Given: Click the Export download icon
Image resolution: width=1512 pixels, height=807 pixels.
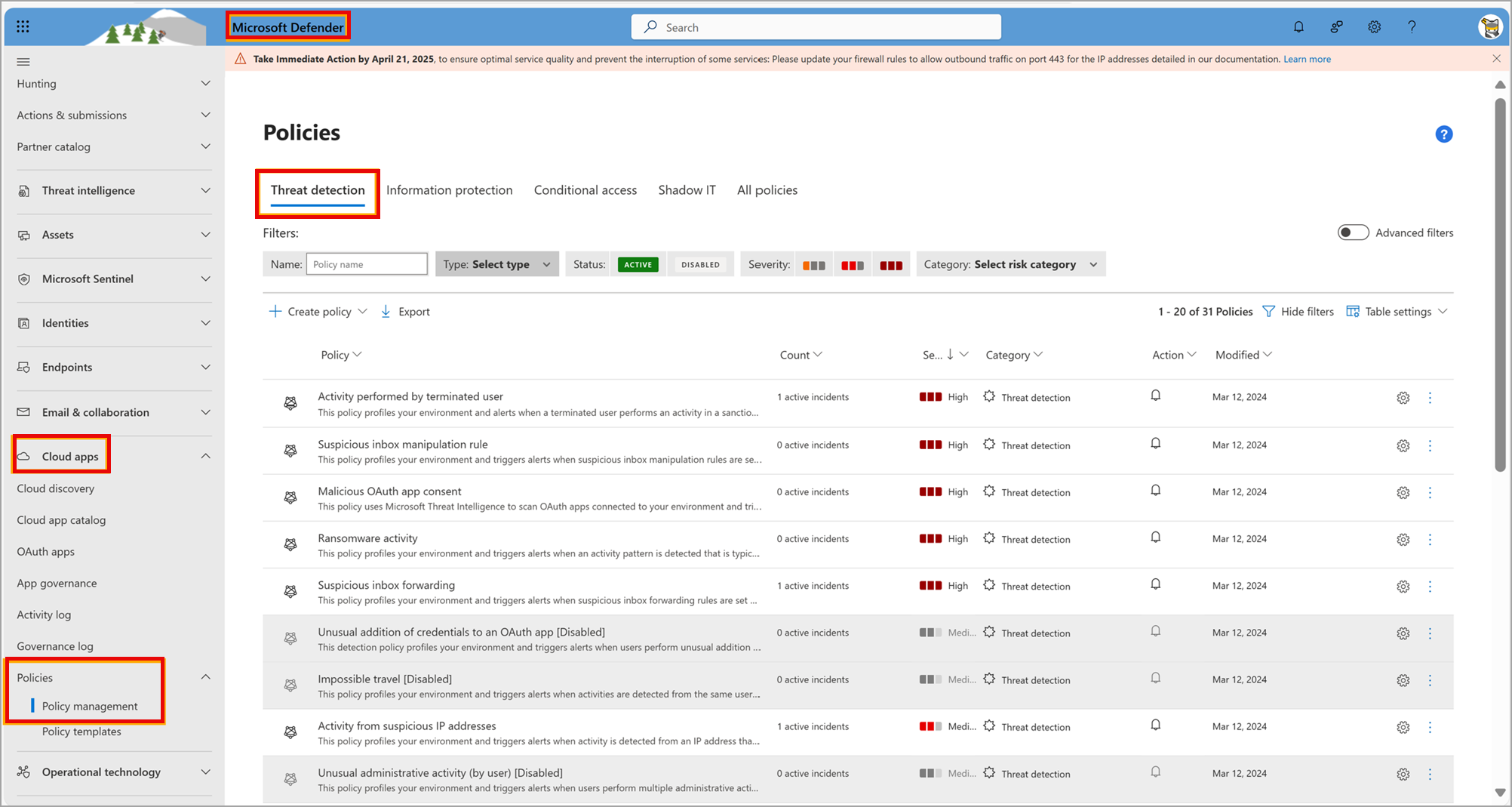Looking at the screenshot, I should pyautogui.click(x=386, y=311).
